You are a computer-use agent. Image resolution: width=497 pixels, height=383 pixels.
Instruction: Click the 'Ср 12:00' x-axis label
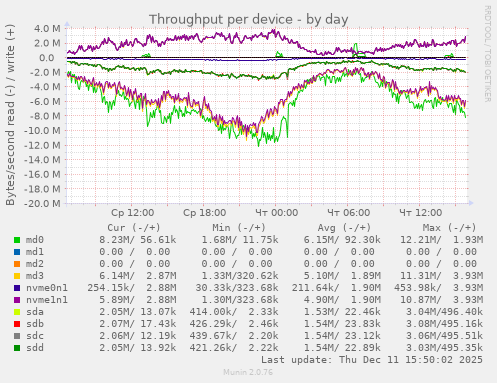click(133, 213)
